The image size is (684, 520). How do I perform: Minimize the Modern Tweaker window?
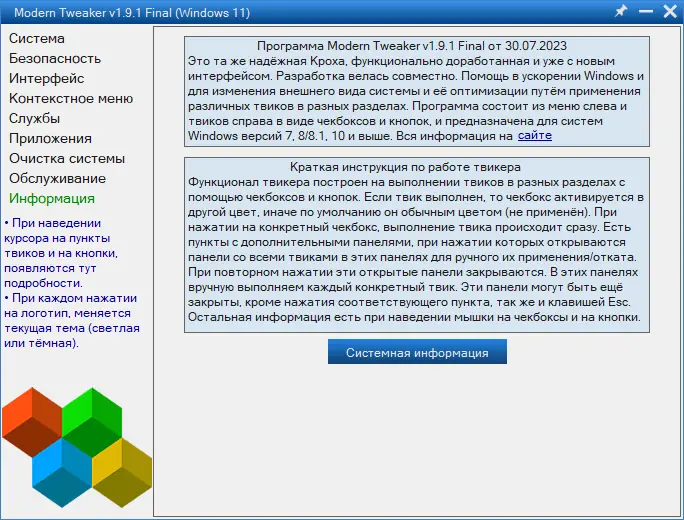pos(646,11)
